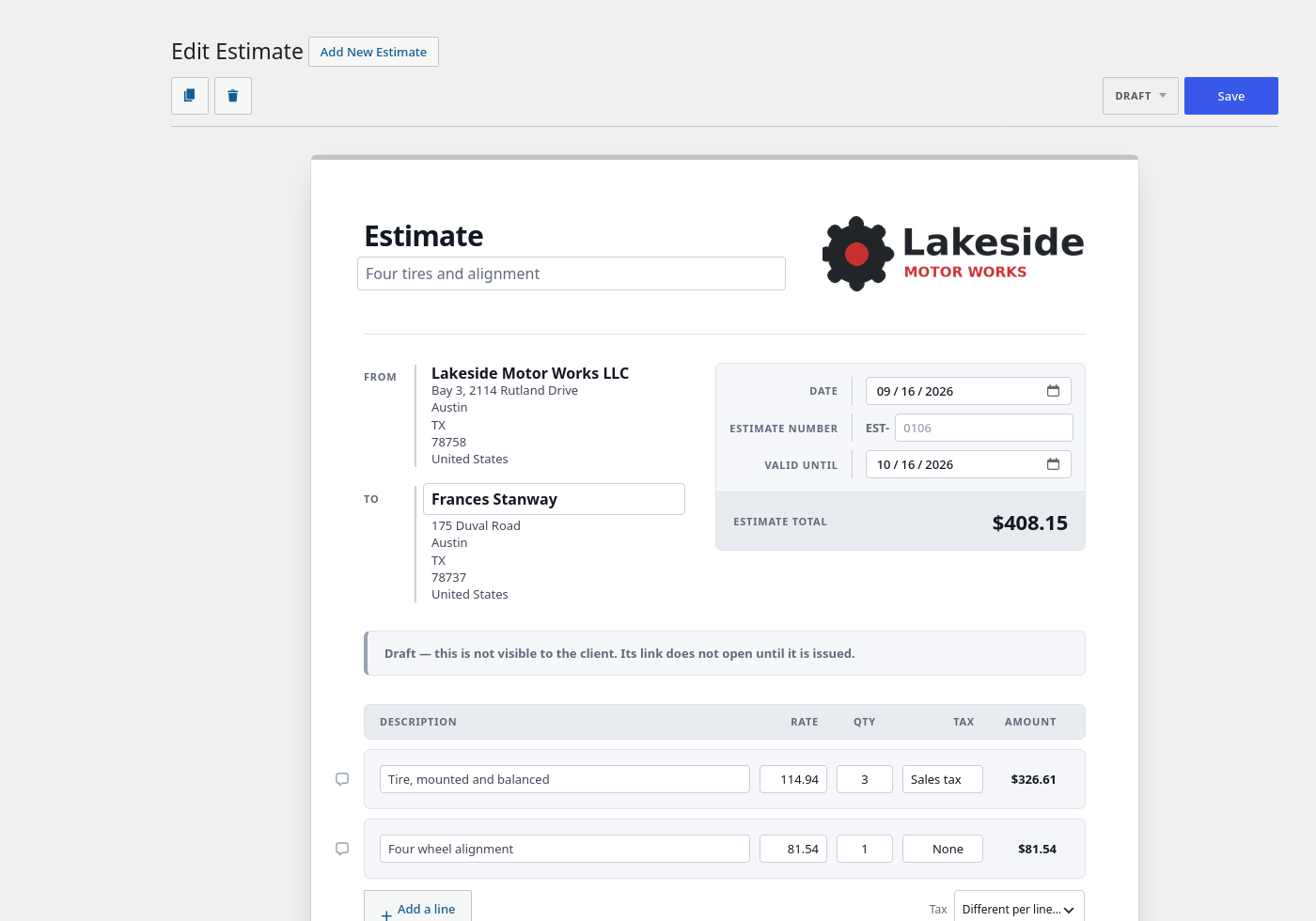Click the sender zip code 78758
1316x921 pixels.
pyautogui.click(x=448, y=442)
